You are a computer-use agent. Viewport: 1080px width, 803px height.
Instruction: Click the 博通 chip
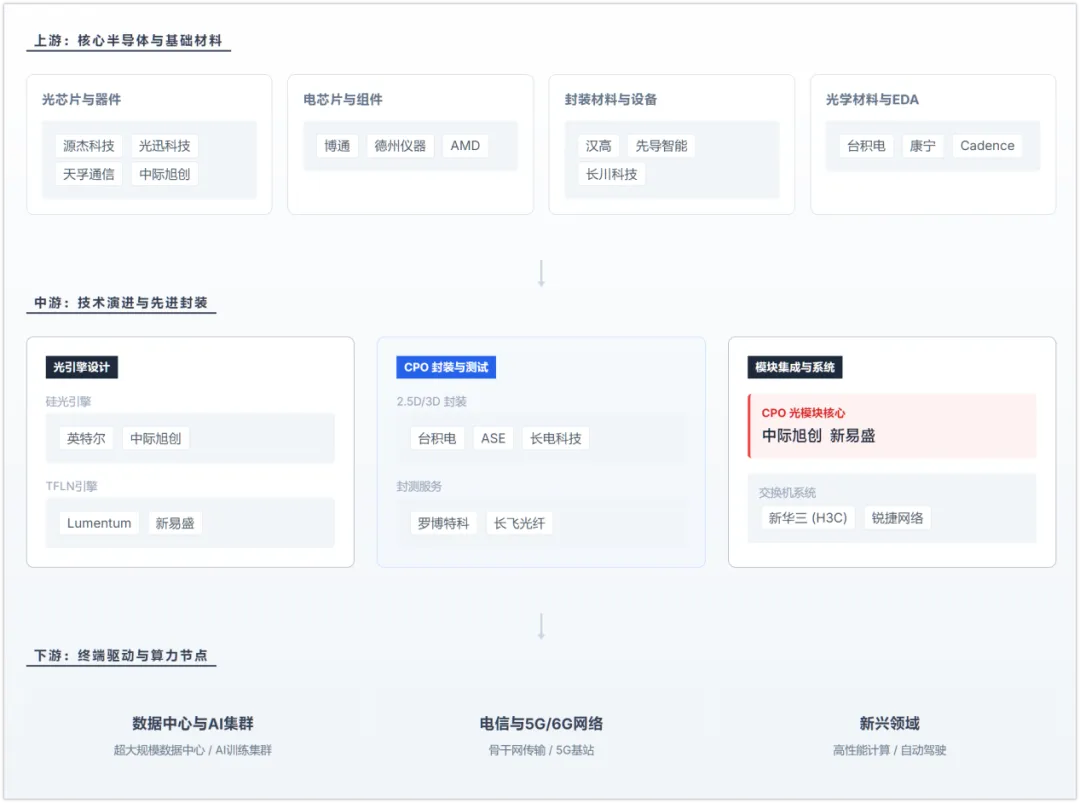point(338,146)
